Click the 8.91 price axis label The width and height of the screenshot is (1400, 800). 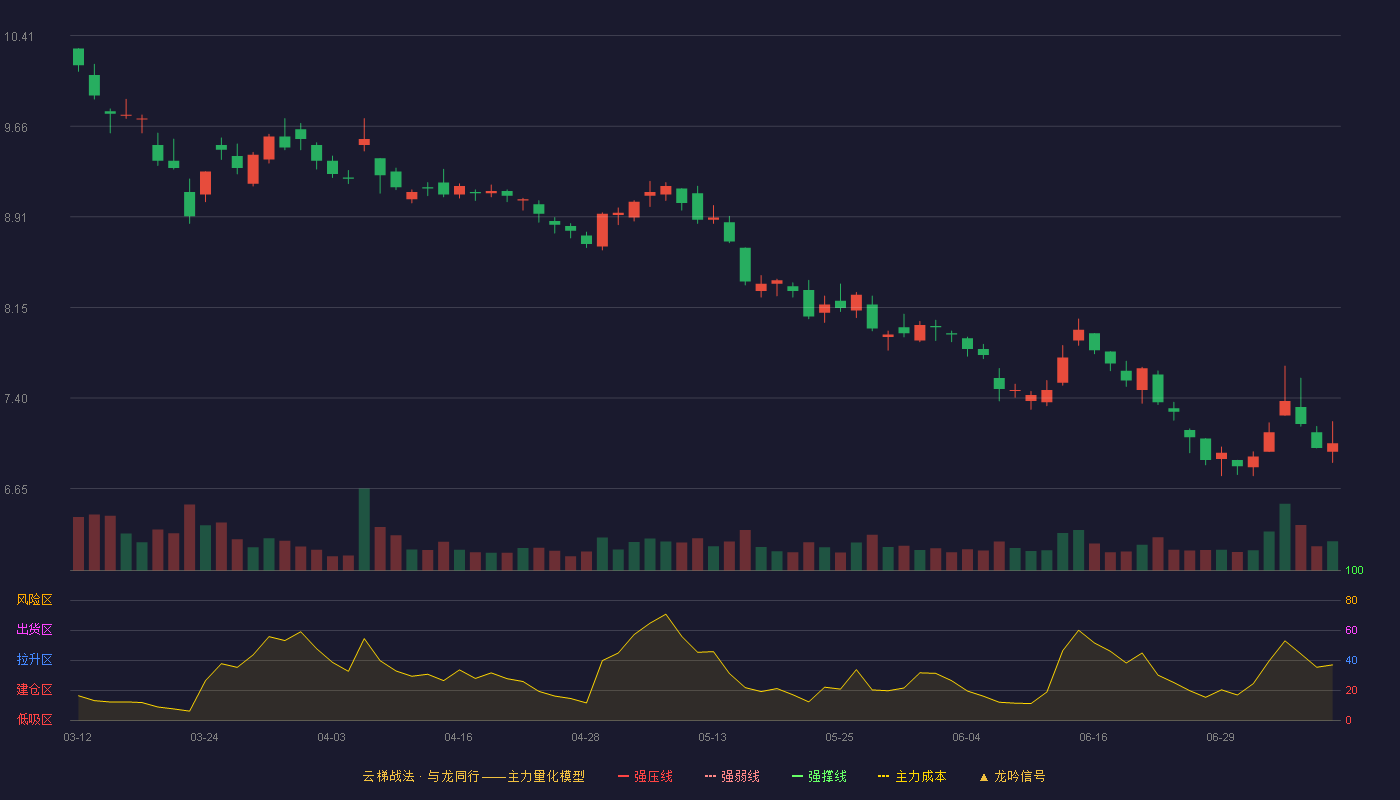[x=18, y=217]
